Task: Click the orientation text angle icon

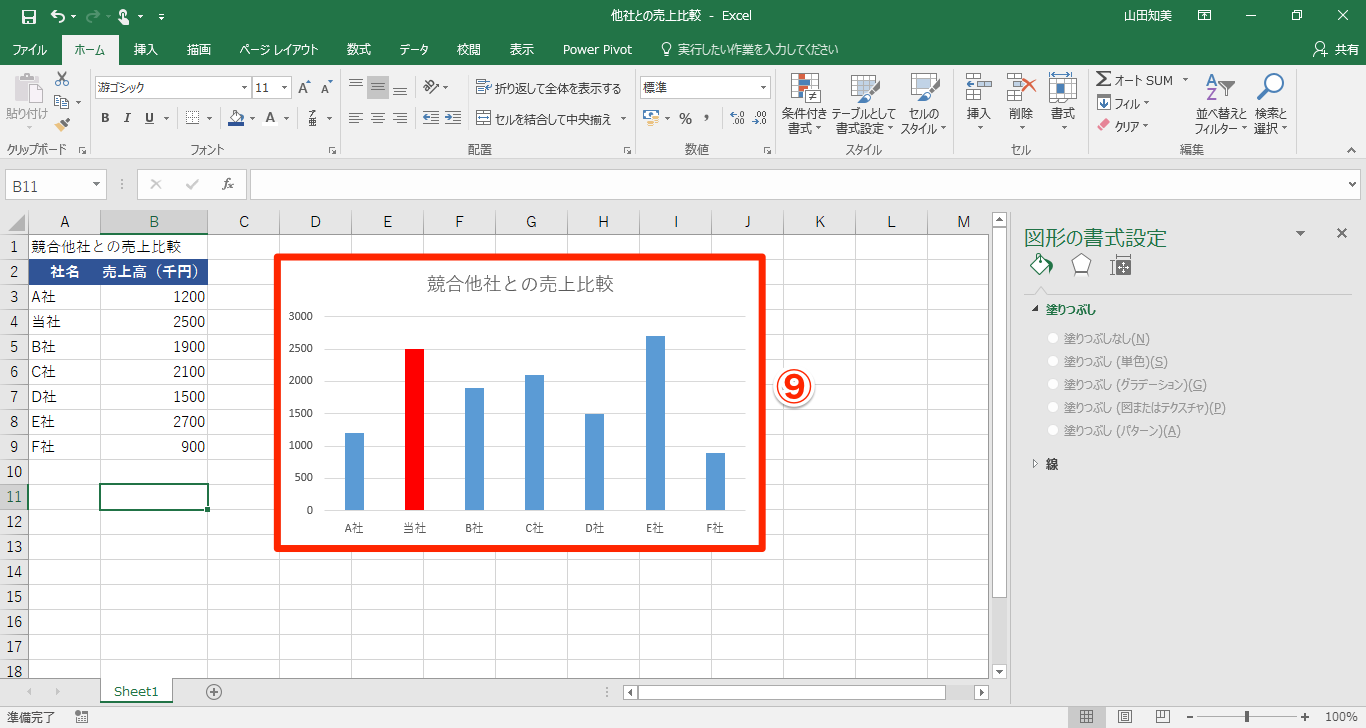Action: click(431, 88)
